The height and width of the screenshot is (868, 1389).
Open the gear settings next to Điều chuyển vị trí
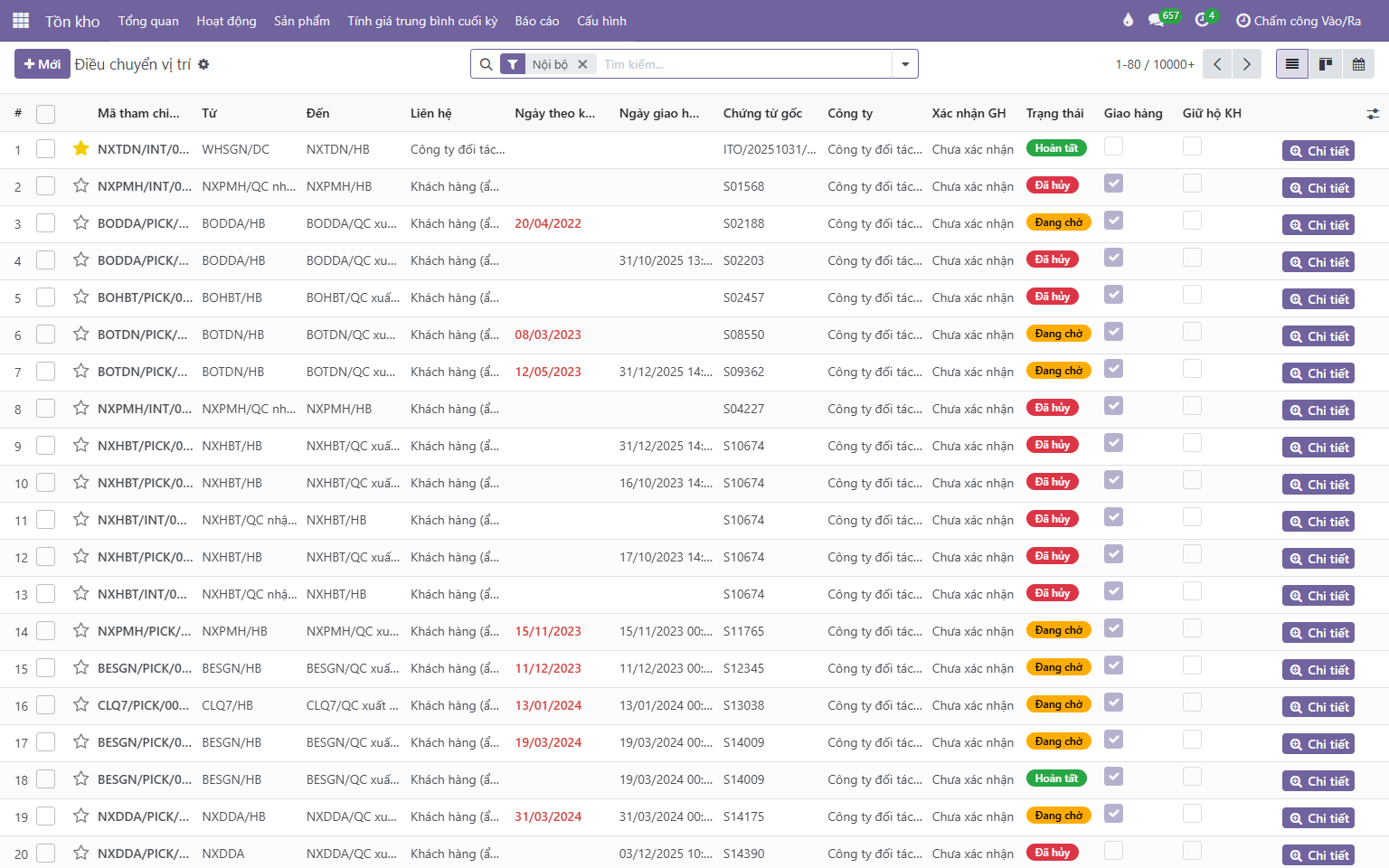(x=203, y=64)
